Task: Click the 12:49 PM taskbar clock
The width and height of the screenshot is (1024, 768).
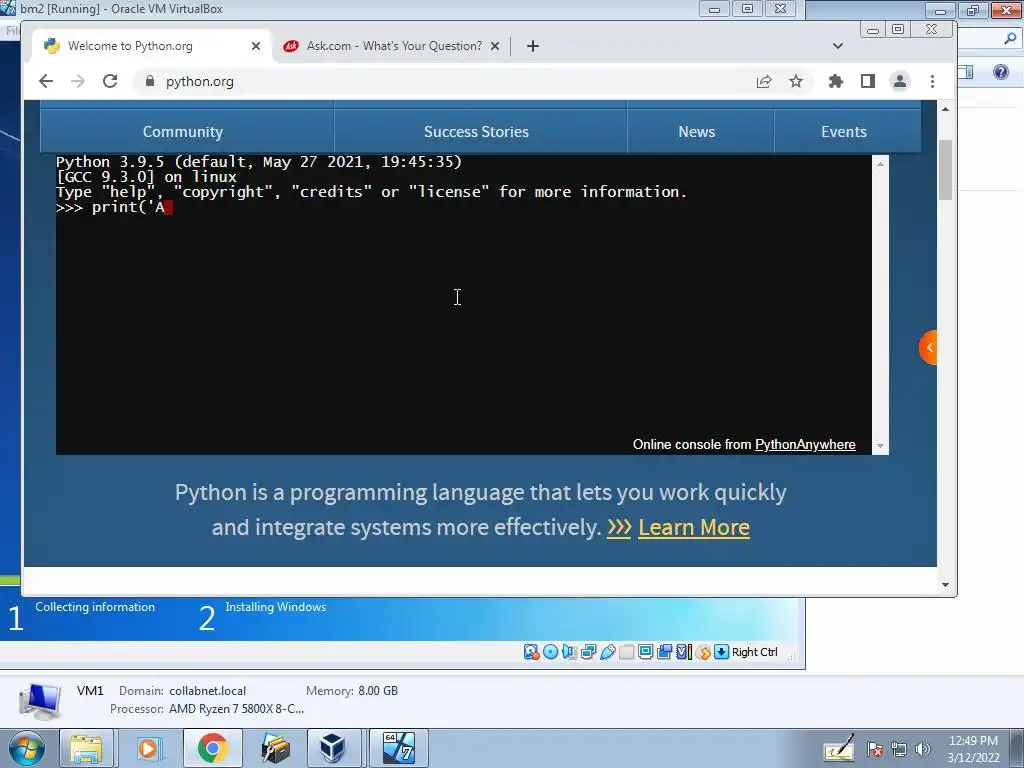Action: point(973,741)
